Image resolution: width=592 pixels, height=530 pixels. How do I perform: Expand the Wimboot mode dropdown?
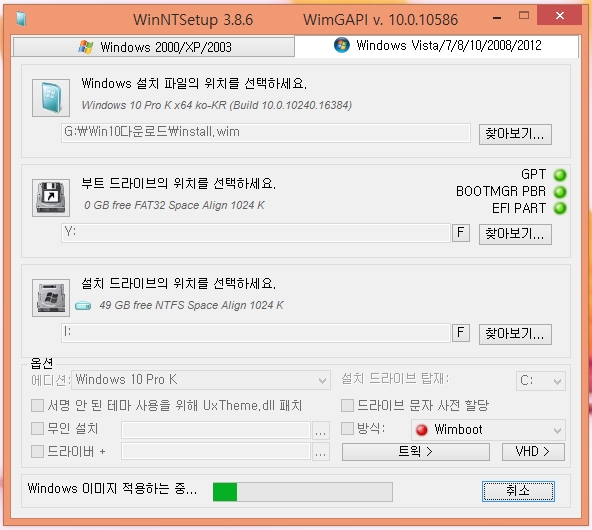point(488,430)
